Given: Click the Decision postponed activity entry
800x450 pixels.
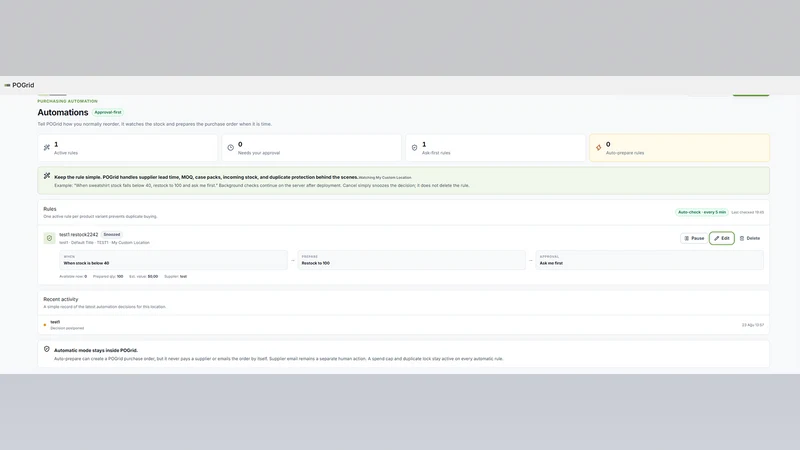Looking at the screenshot, I should [67, 328].
